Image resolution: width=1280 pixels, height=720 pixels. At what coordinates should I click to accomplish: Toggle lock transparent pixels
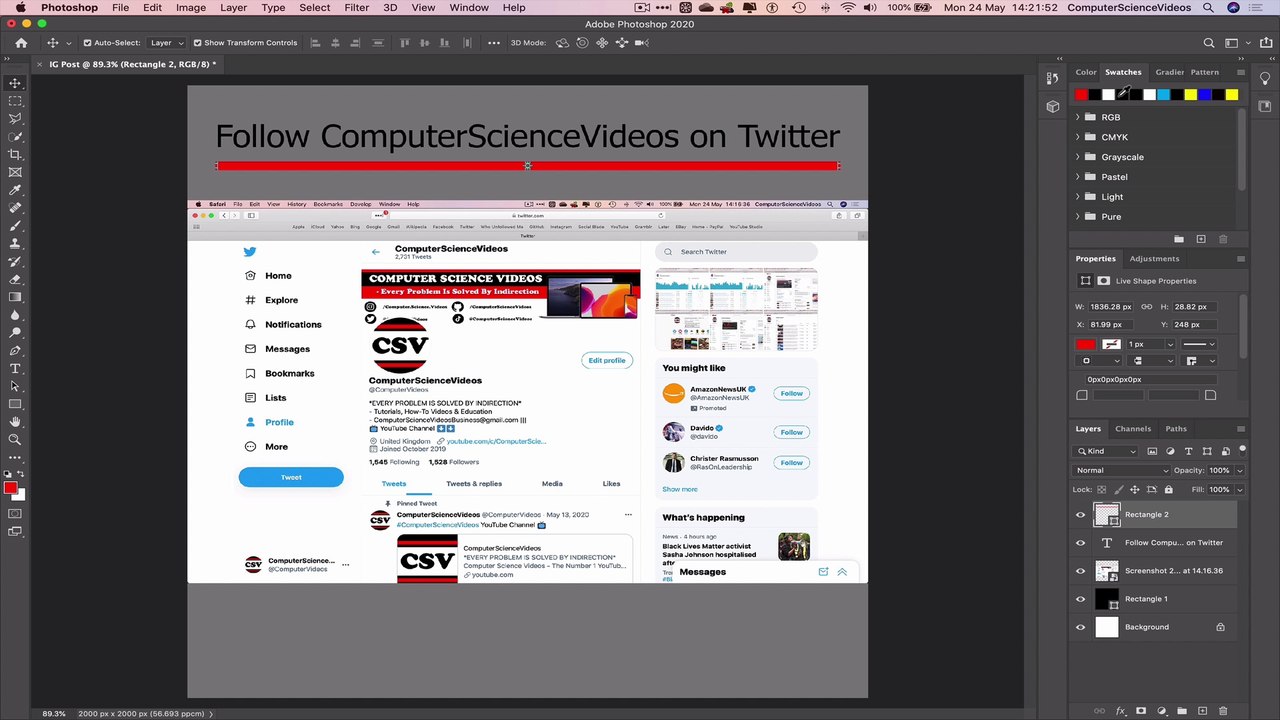coord(1102,490)
